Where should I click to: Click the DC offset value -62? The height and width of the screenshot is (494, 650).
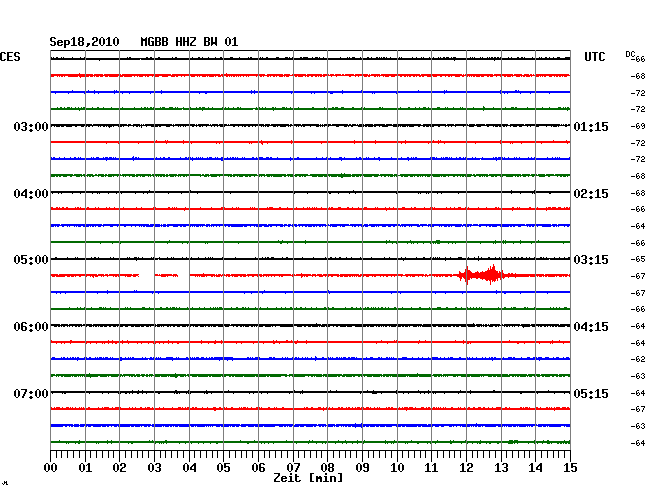click(638, 359)
